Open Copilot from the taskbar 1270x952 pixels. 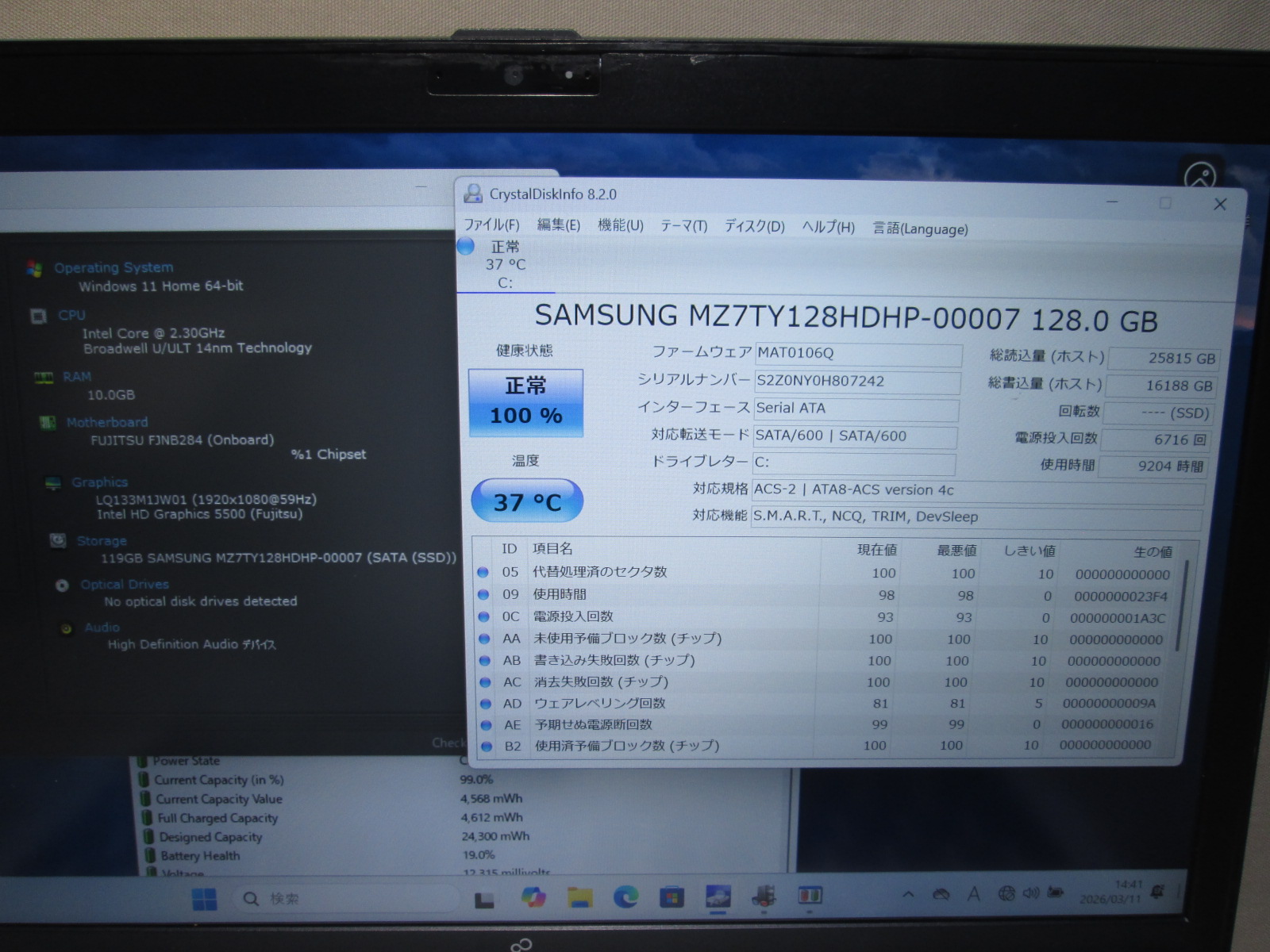coord(533,897)
